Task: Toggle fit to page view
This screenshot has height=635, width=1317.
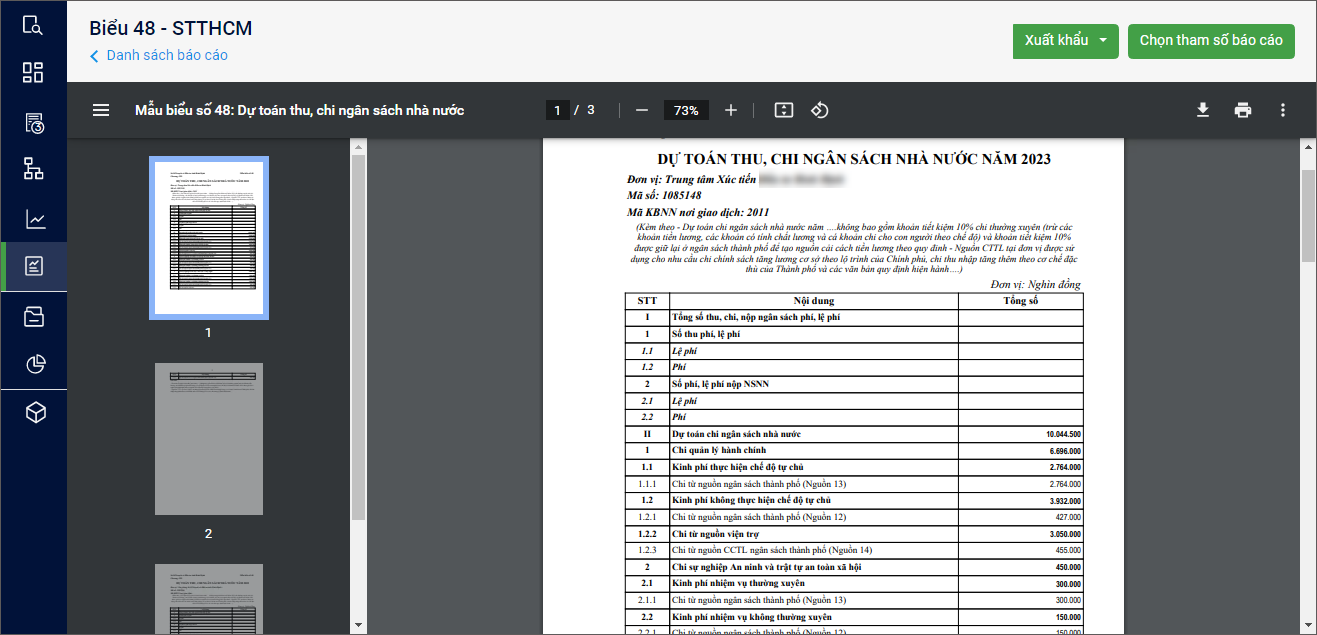Action: pyautogui.click(x=783, y=110)
